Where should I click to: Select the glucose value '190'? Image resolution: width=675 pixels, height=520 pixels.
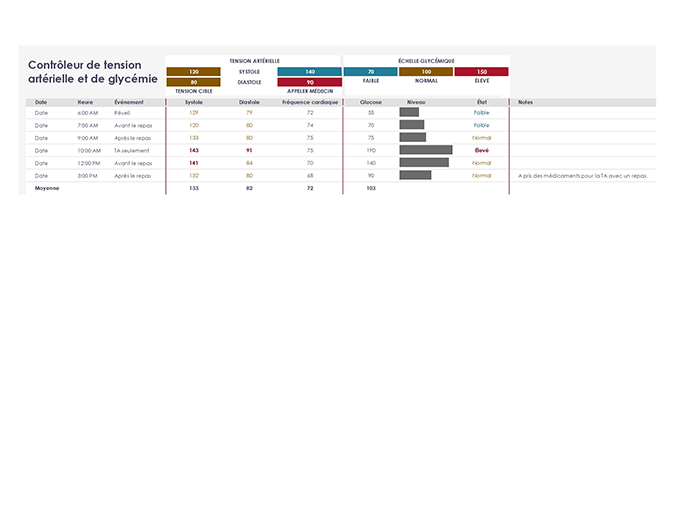click(371, 151)
